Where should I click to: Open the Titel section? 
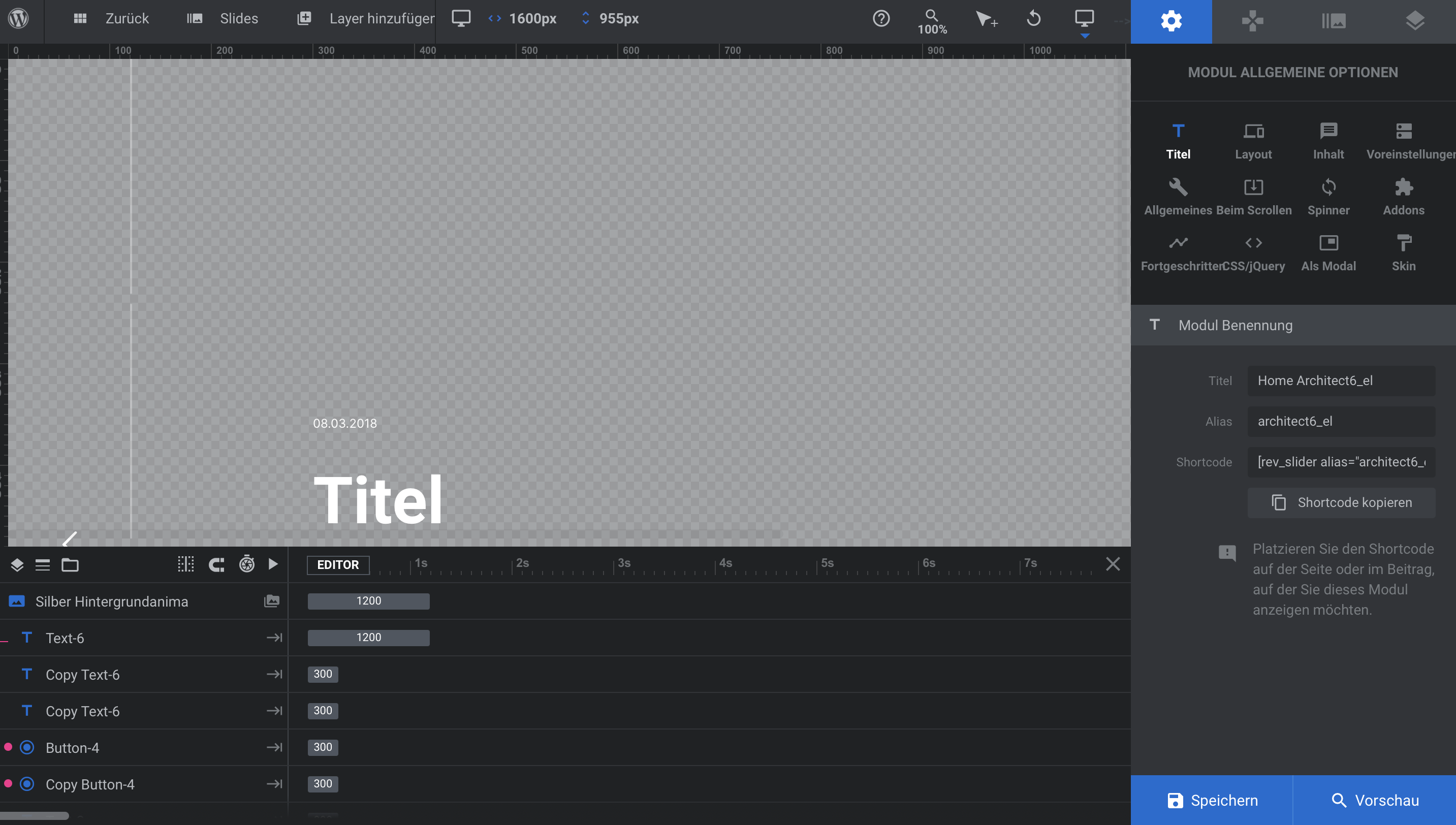pyautogui.click(x=1178, y=142)
